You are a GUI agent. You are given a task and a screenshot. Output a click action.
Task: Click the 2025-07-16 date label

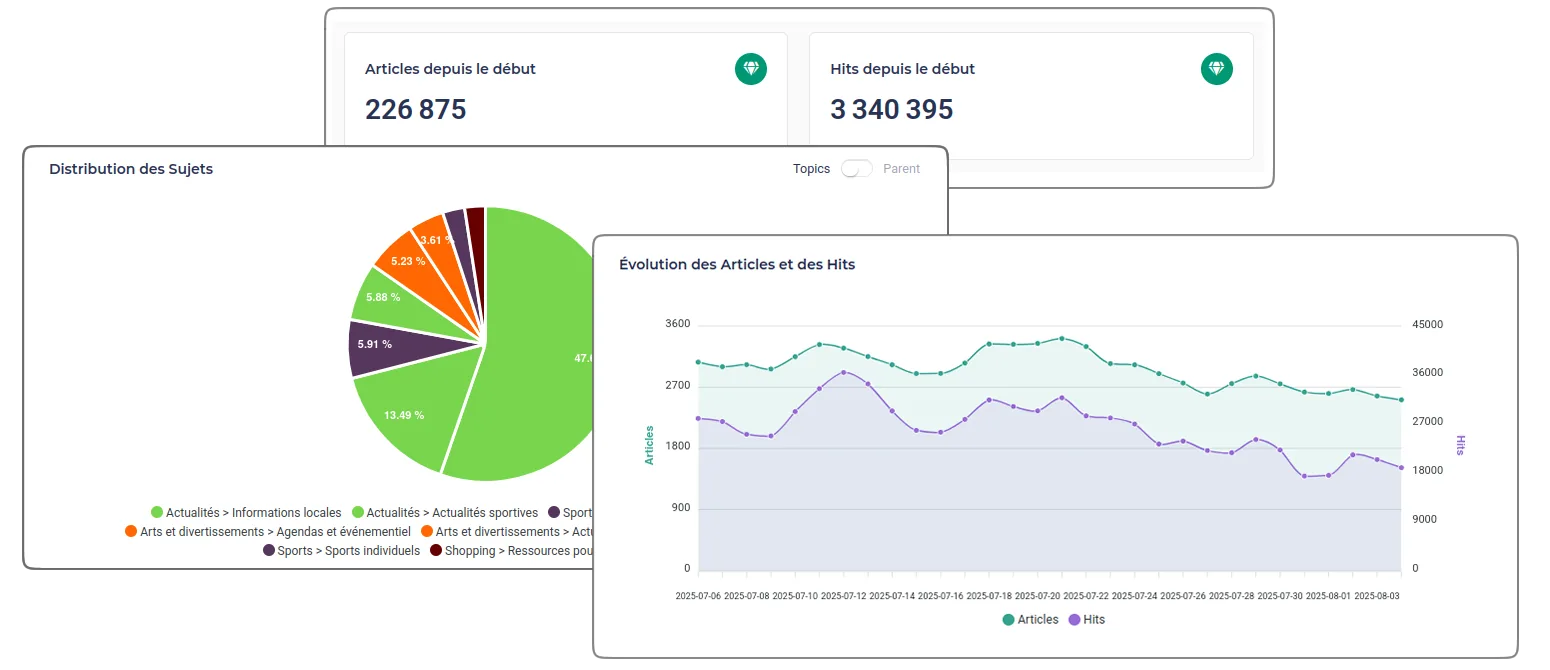pos(941,595)
